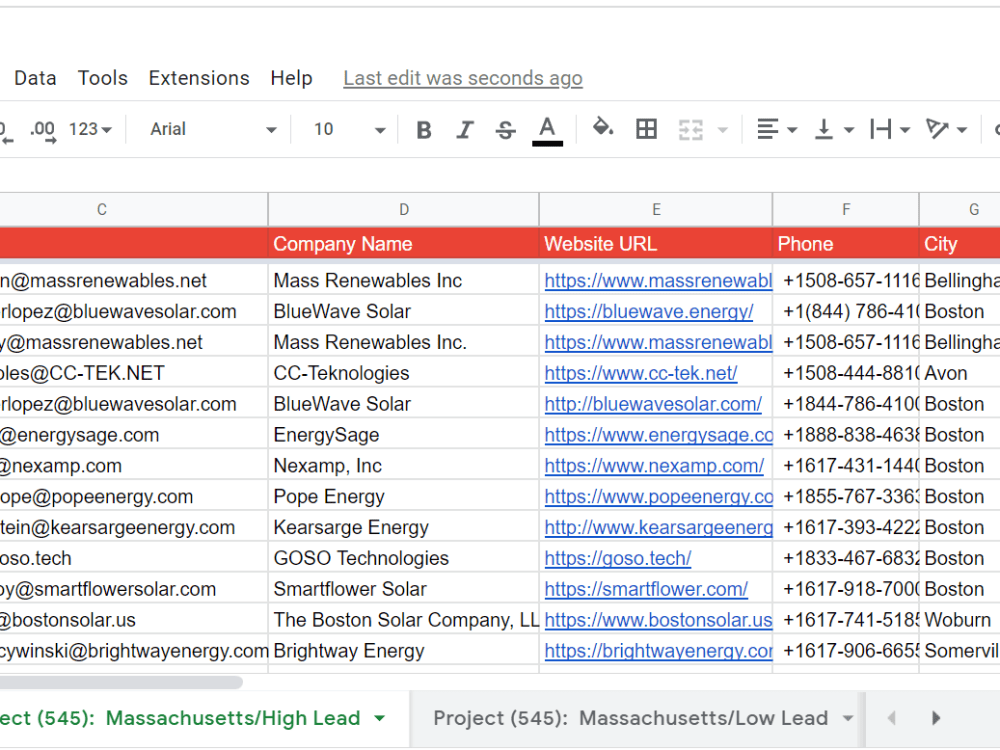This screenshot has width=1000, height=750.
Task: Toggle bold formatting
Action: coord(423,130)
